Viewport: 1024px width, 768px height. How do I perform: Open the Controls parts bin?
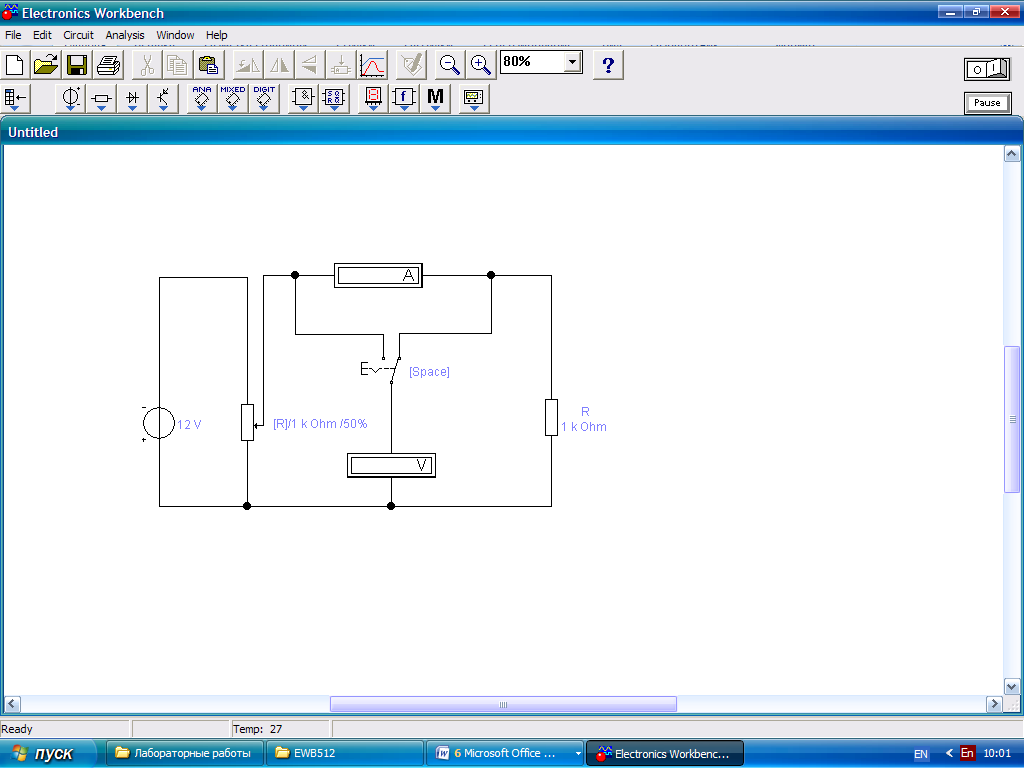click(404, 99)
